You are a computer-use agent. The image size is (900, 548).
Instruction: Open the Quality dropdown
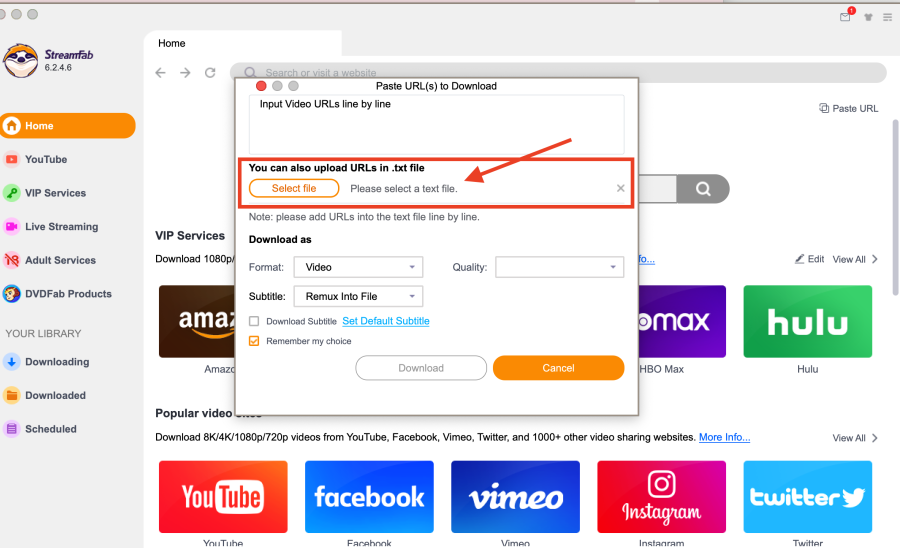click(560, 267)
